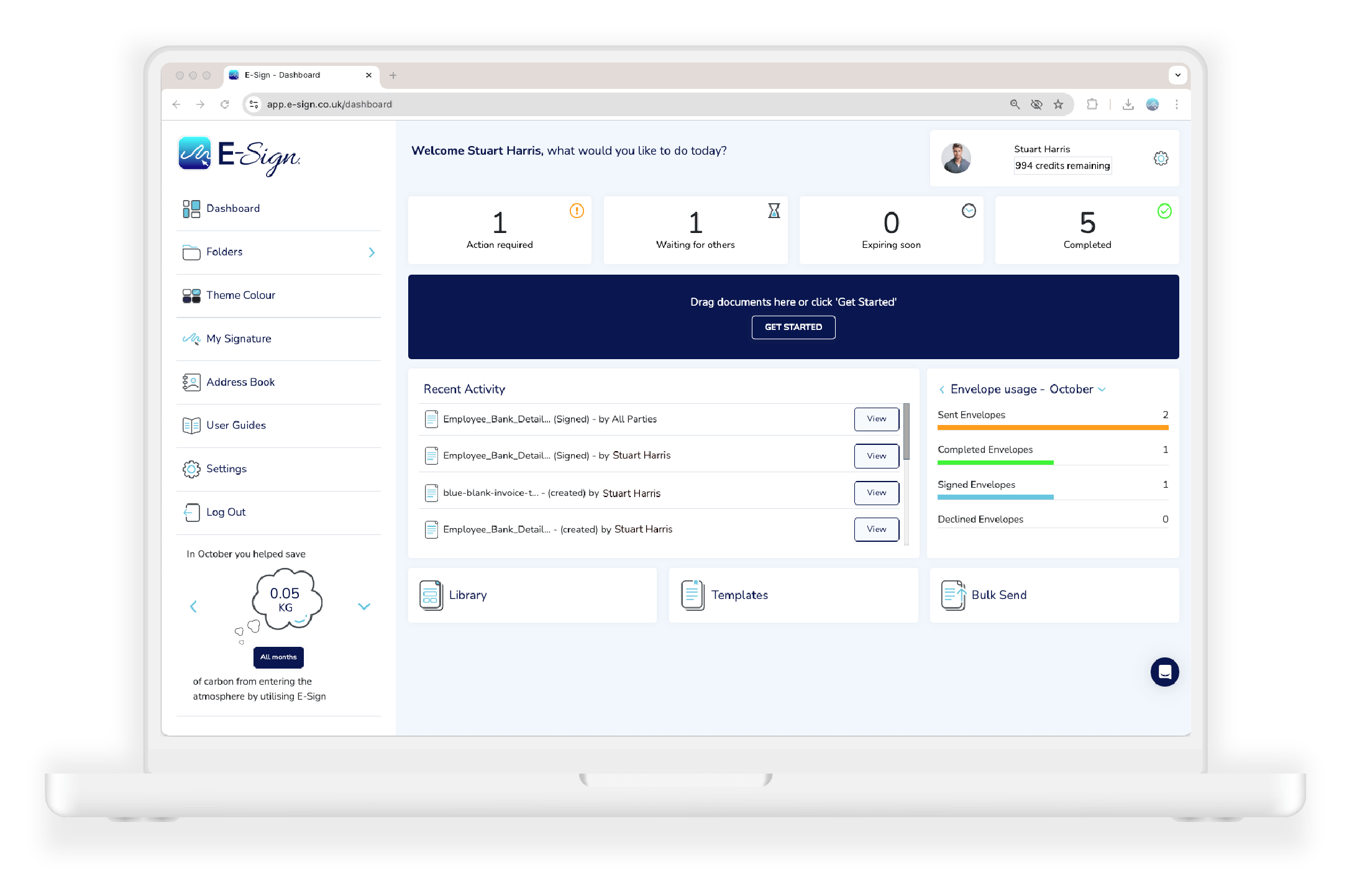
Task: Open the chat support bubble
Action: [x=1164, y=672]
